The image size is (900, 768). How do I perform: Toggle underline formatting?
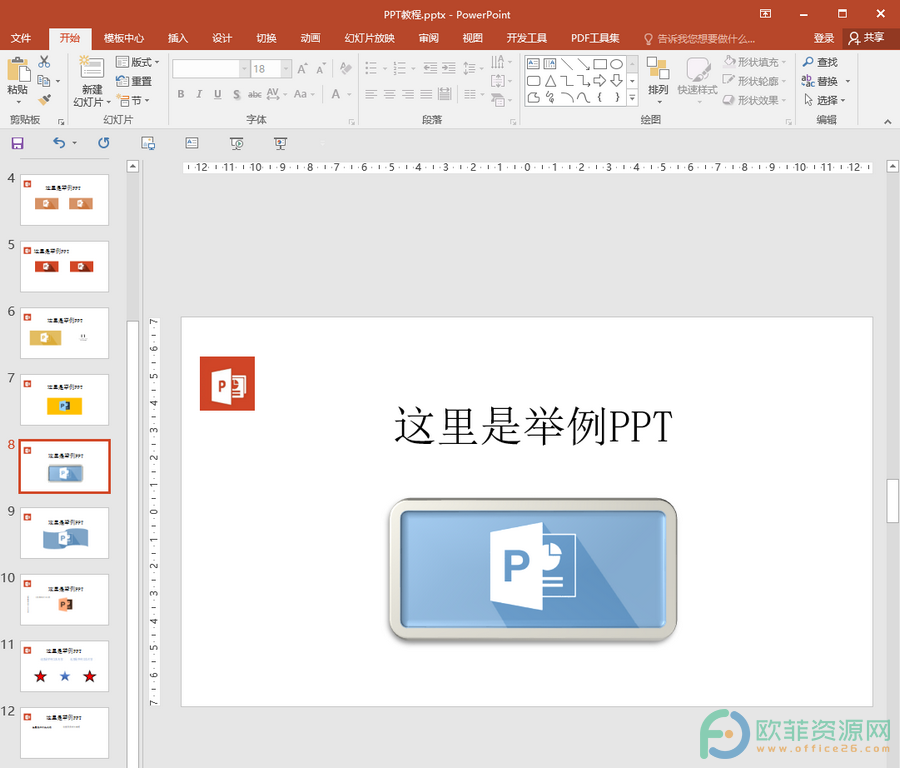(218, 94)
